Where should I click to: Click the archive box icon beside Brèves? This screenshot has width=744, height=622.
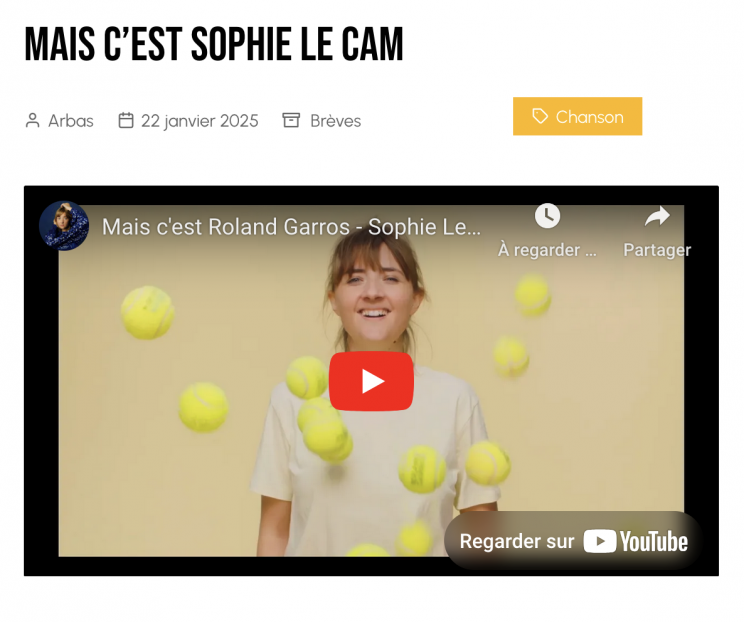pos(291,121)
